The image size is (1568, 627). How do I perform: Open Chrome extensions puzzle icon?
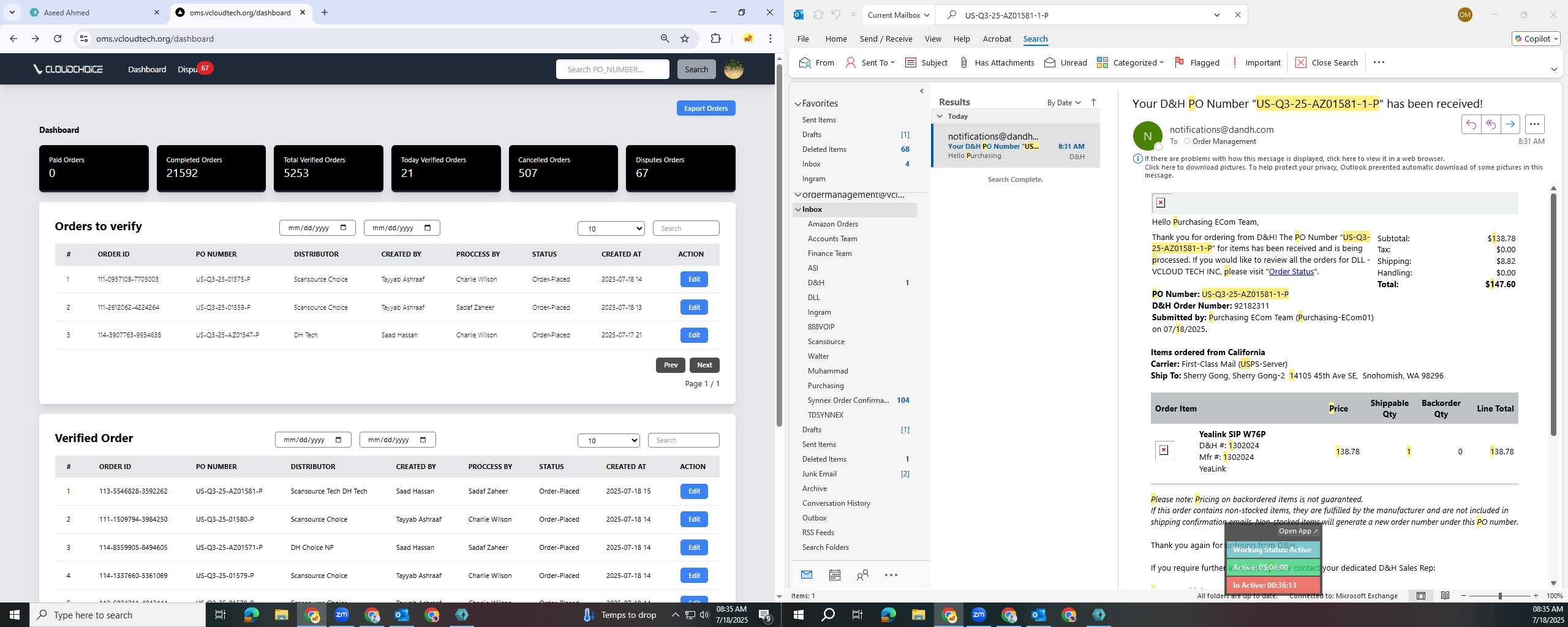click(x=715, y=39)
